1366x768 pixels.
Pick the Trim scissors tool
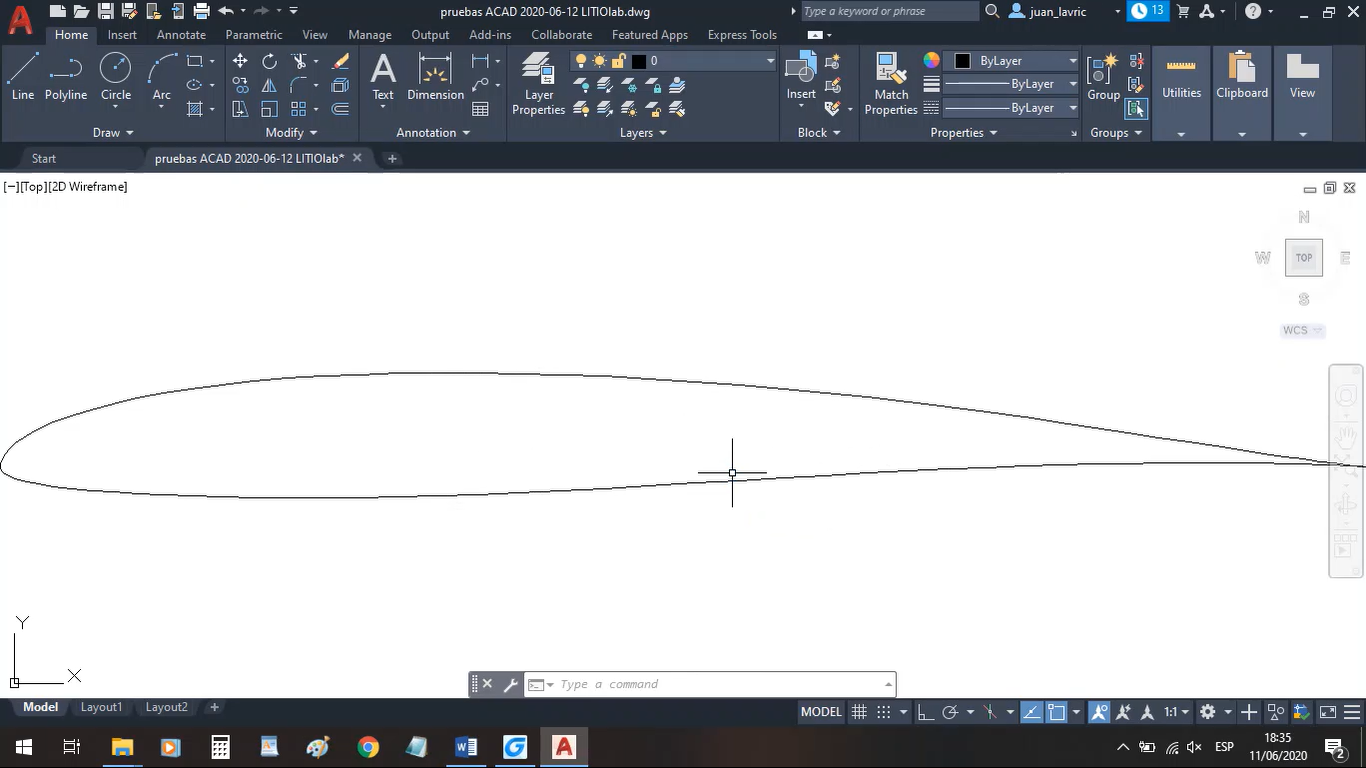(299, 61)
